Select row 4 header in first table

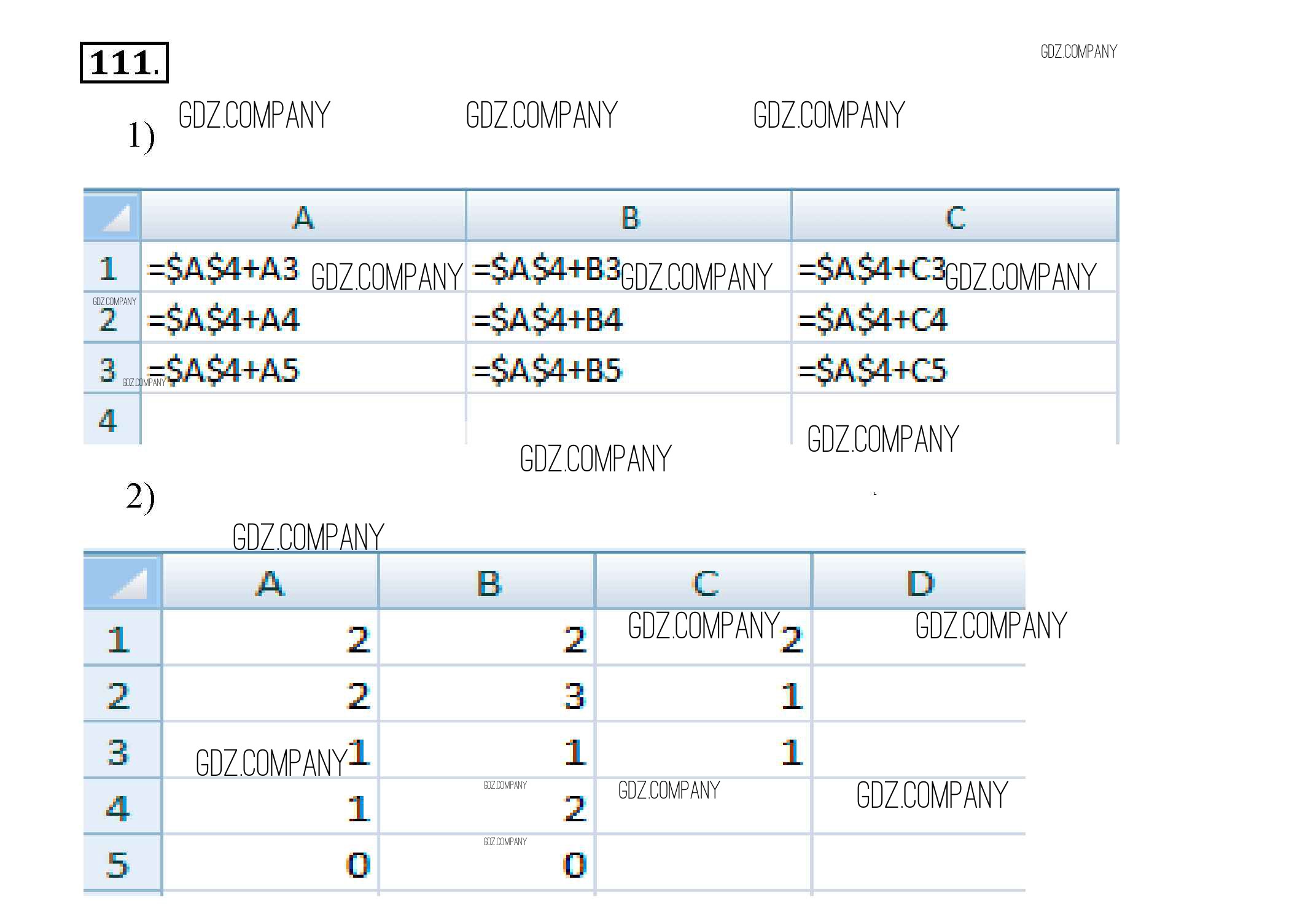109,420
